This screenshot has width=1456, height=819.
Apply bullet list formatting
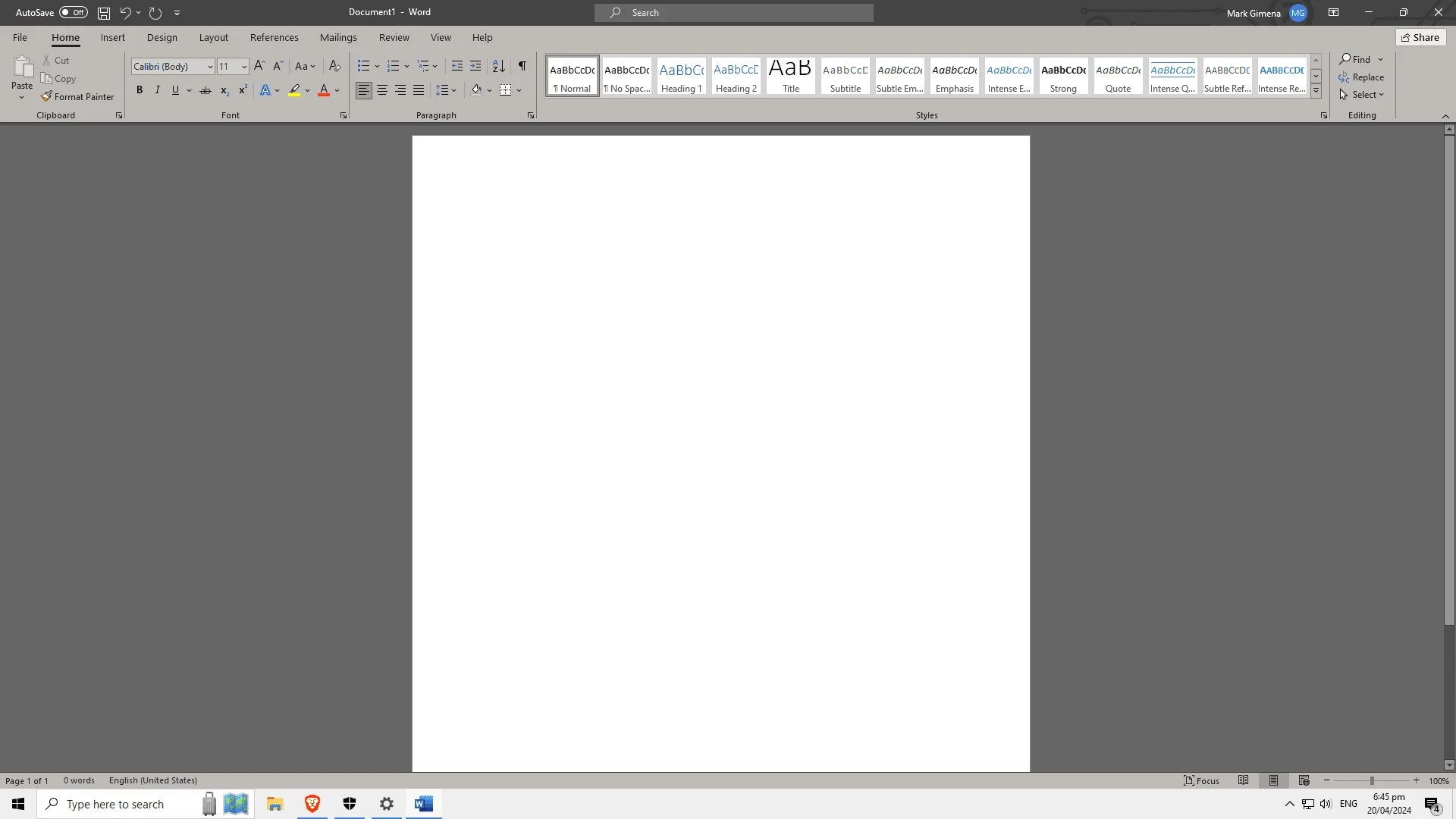coord(364,66)
